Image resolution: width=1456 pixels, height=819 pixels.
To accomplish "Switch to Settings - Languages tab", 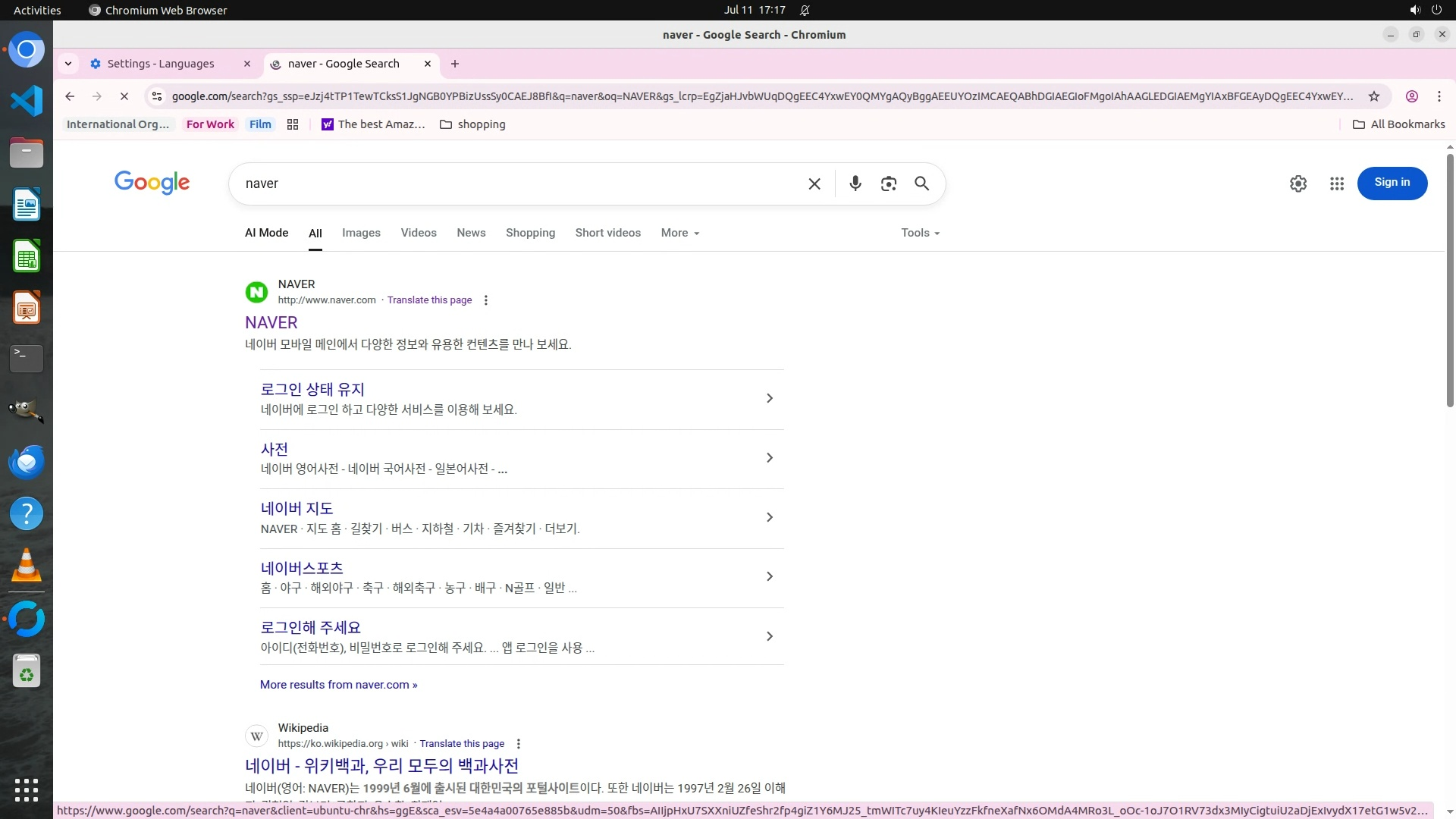I will [x=161, y=64].
